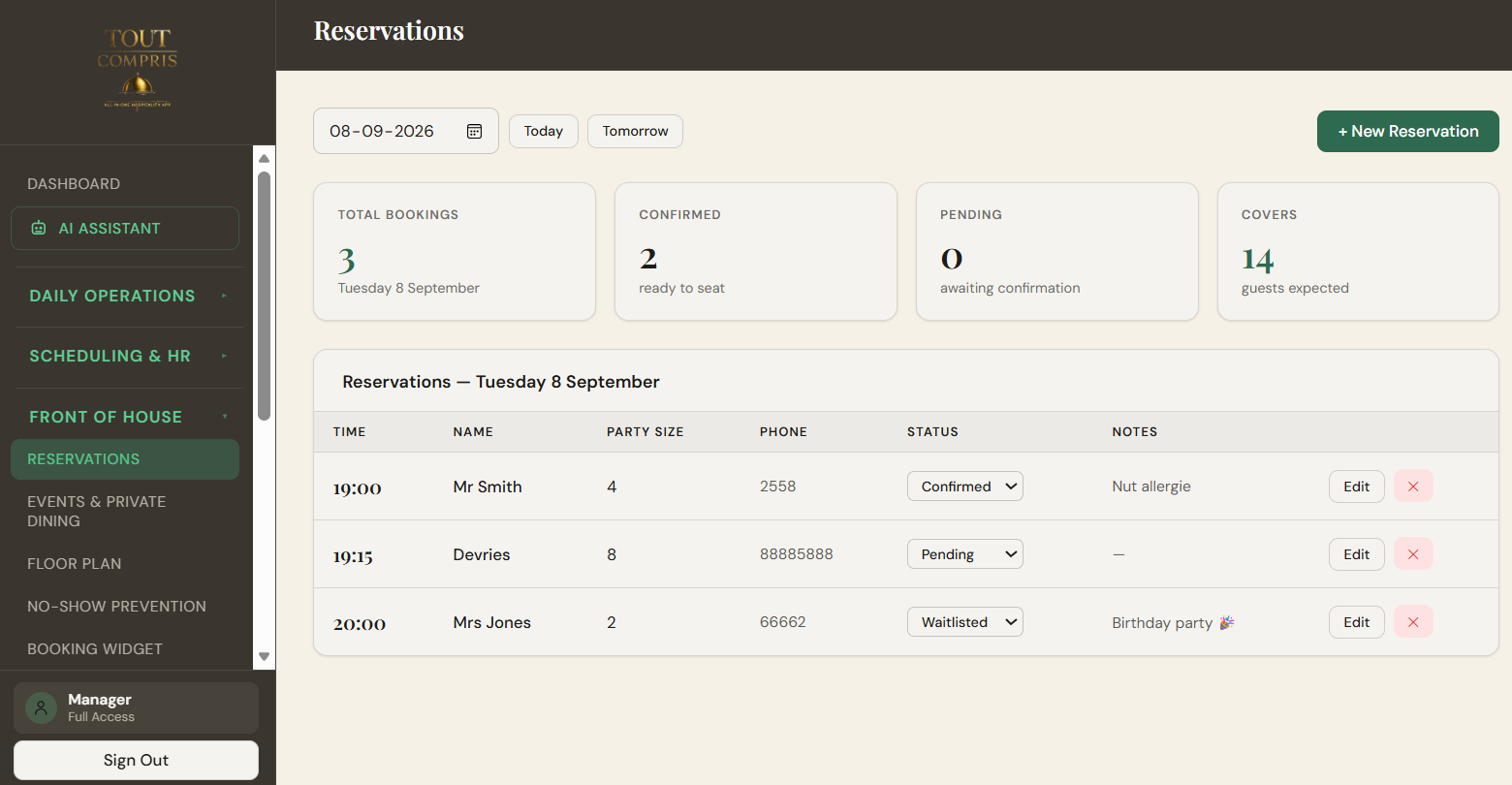Click the Phone column header
The height and width of the screenshot is (785, 1512).
point(783,432)
